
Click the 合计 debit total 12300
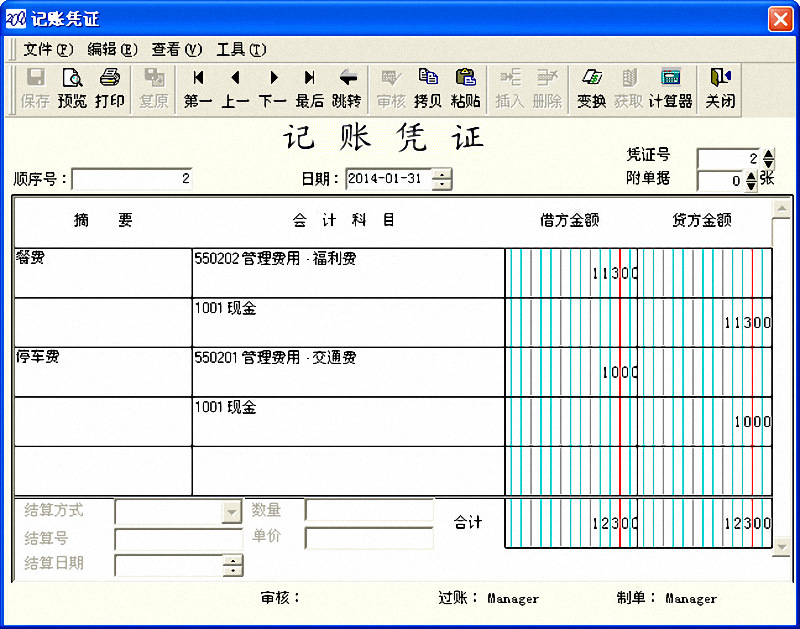[x=571, y=523]
